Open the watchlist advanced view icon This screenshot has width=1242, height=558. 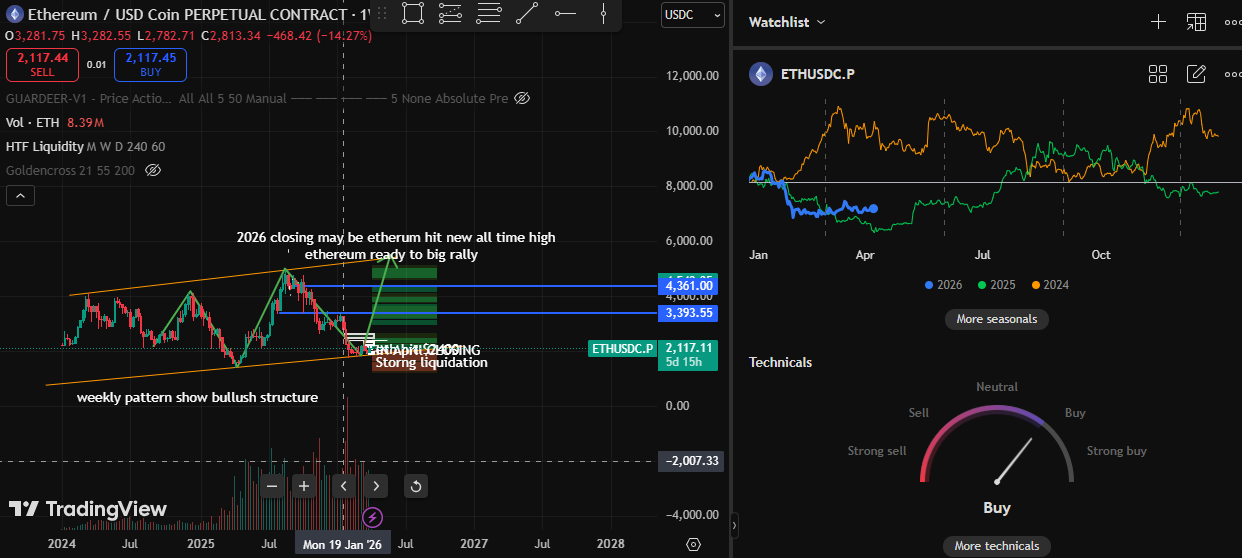click(x=1196, y=22)
